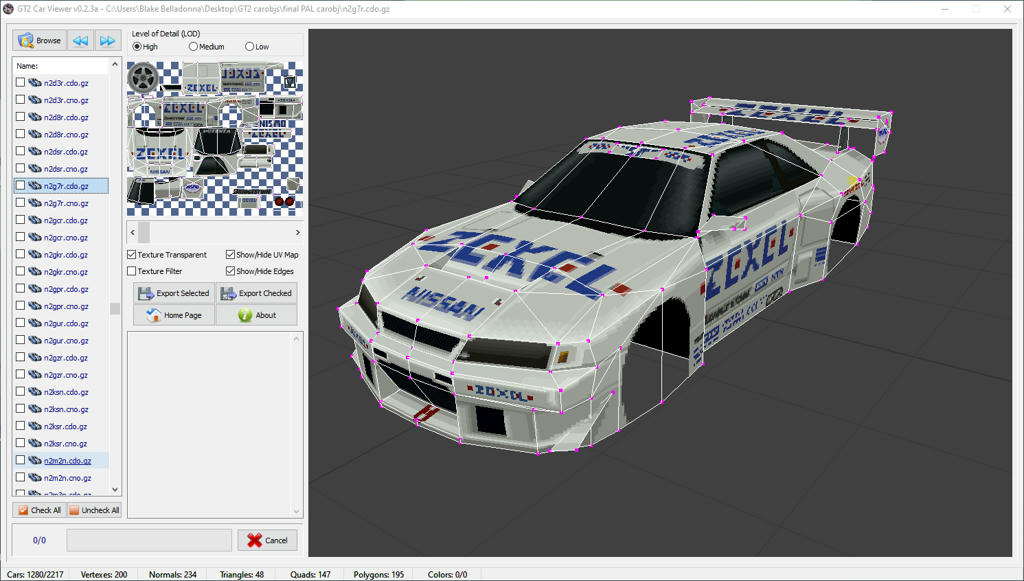Click the Uncheck All button
1024x581 pixels.
pos(94,510)
